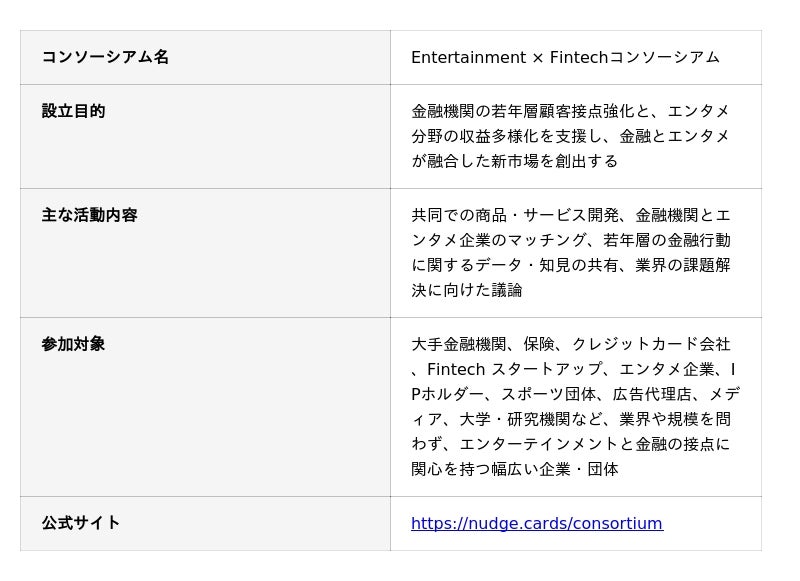Click the line 関心を持つ幅広い企業・団体
The image size is (800, 581).
pos(515,469)
